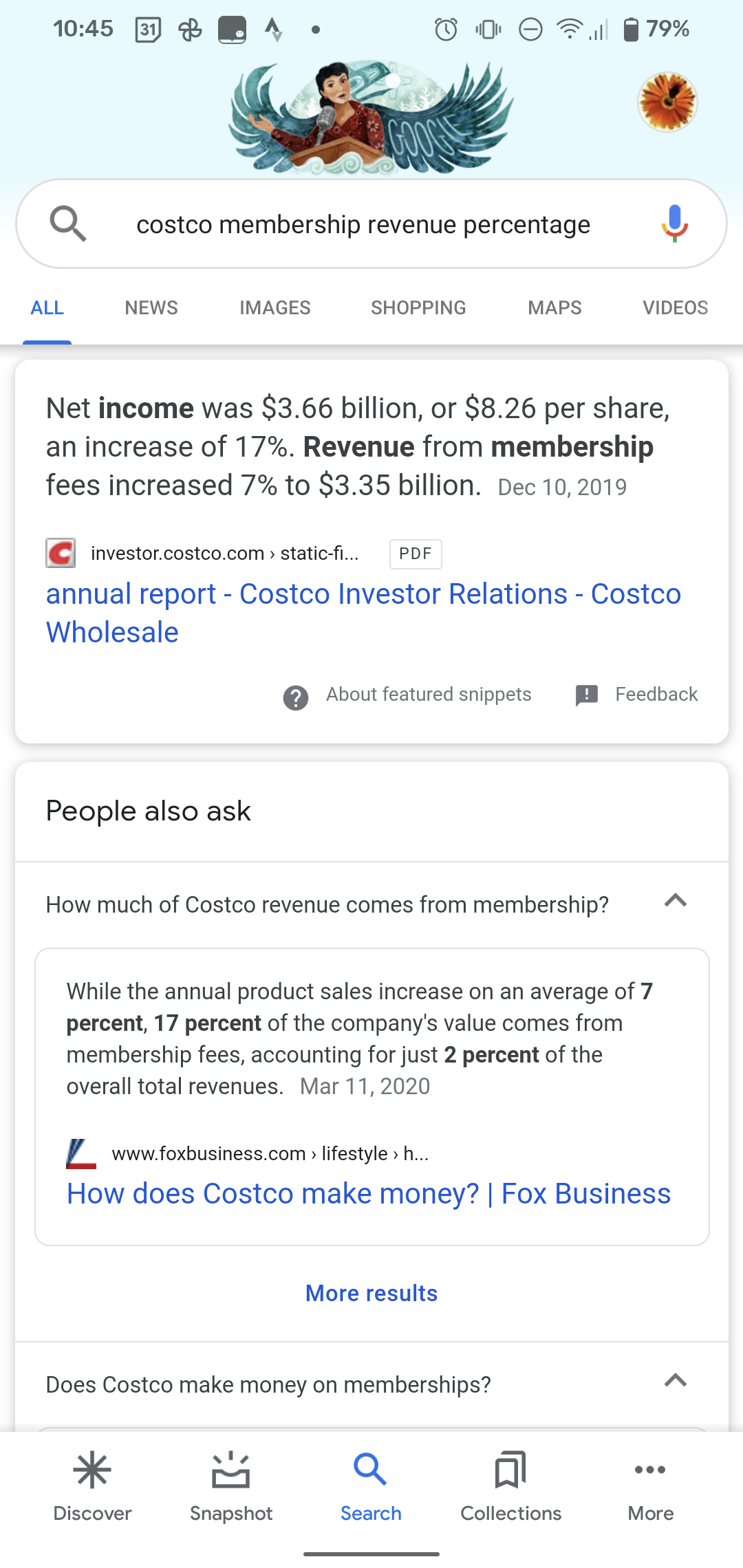This screenshot has width=743, height=1568.
Task: Tap the More results link
Action: coord(371,1293)
